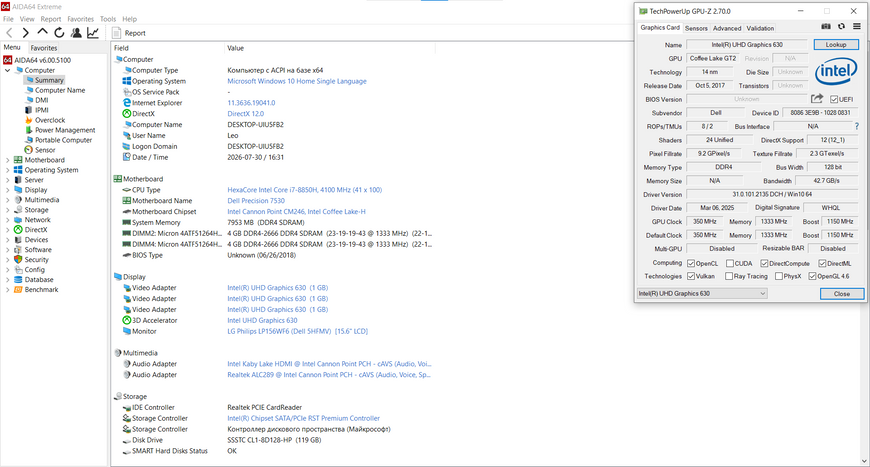The height and width of the screenshot is (467, 870).
Task: Expand the Storage tree node
Action: (x=7, y=210)
